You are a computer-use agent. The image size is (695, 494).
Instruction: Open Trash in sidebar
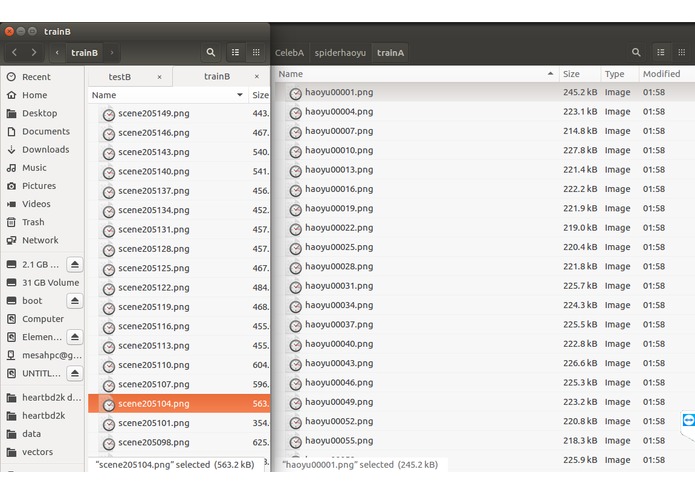click(x=42, y=222)
